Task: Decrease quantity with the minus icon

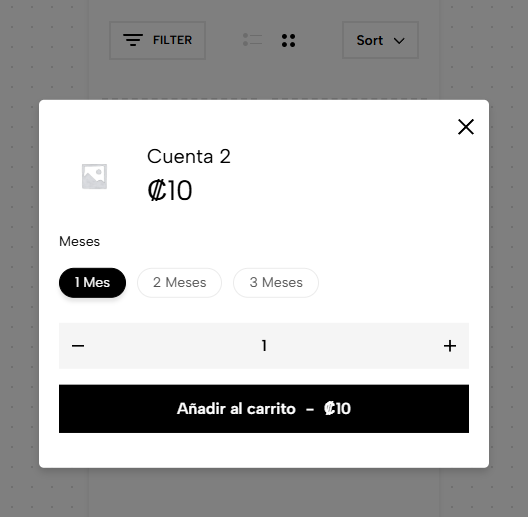Action: [x=78, y=346]
